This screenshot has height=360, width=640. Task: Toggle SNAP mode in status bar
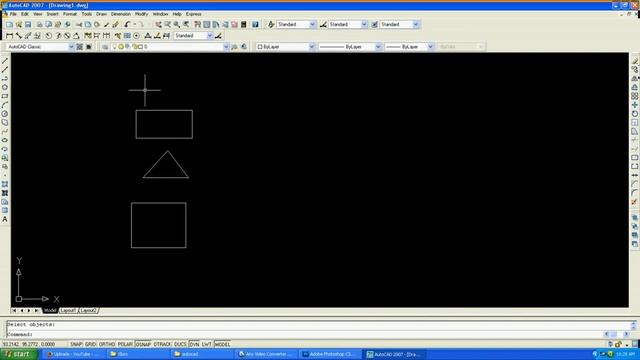point(76,344)
